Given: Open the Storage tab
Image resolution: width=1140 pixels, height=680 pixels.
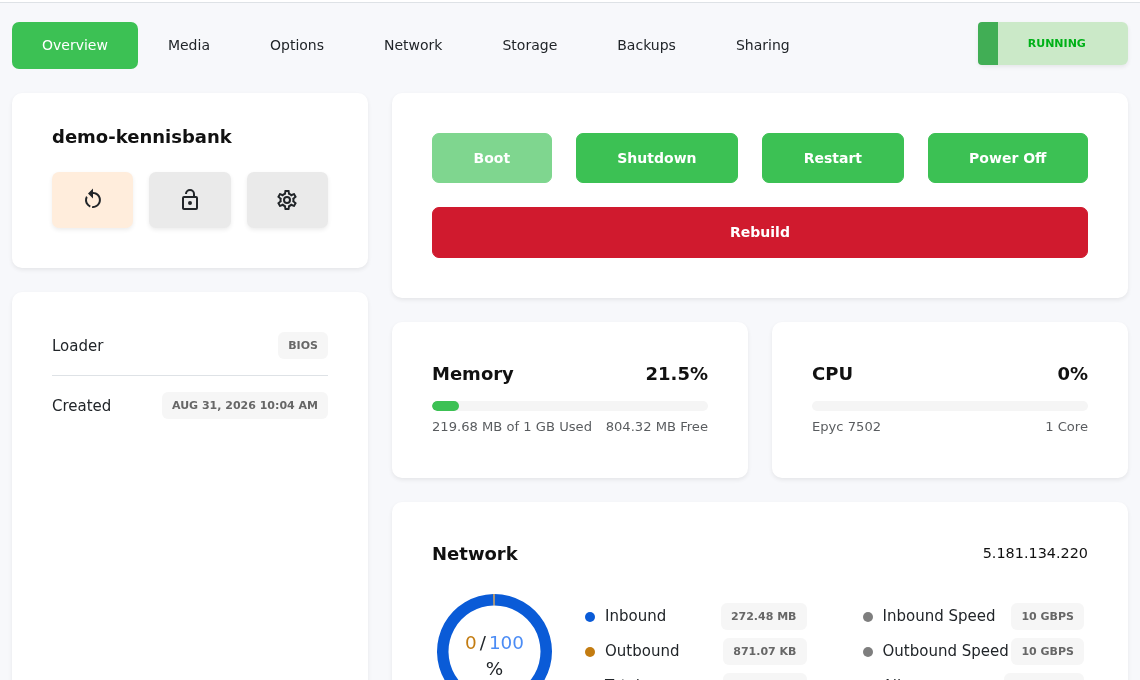Looking at the screenshot, I should (529, 45).
